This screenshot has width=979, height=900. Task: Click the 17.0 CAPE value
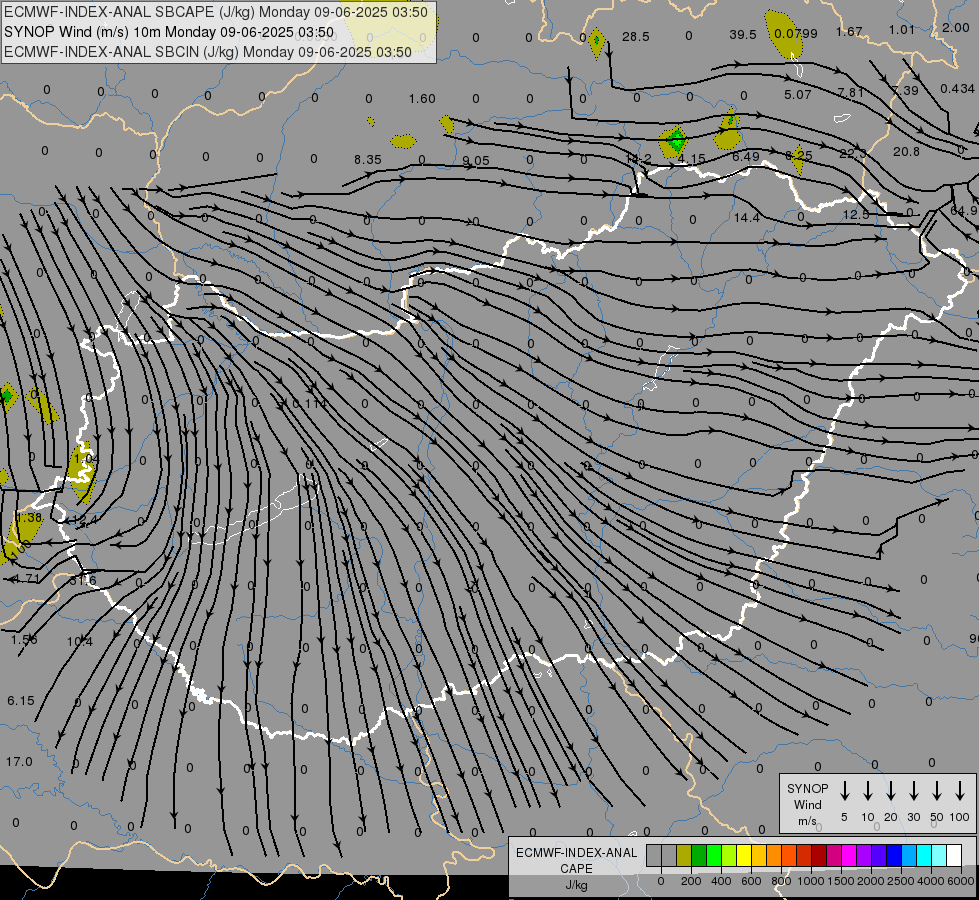pyautogui.click(x=19, y=762)
